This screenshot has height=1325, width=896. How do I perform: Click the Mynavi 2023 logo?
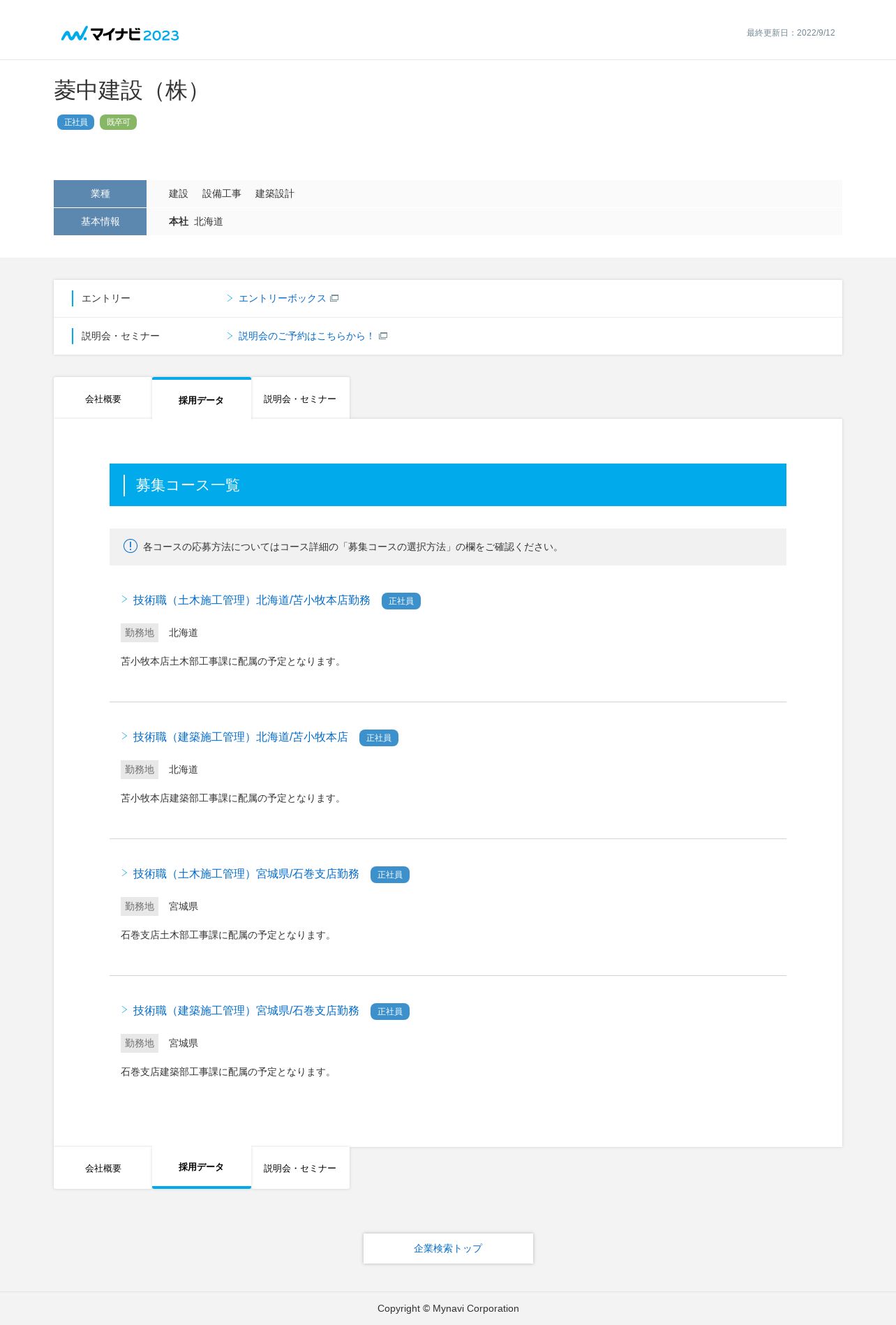click(120, 34)
